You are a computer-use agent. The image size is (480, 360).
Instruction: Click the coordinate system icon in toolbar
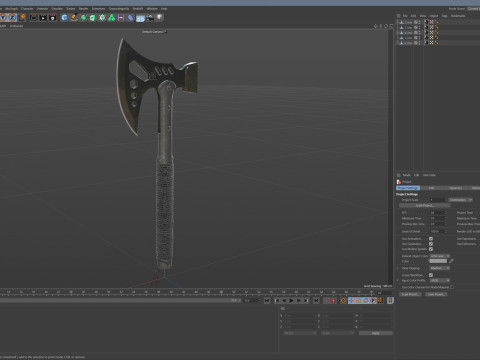[22, 17]
